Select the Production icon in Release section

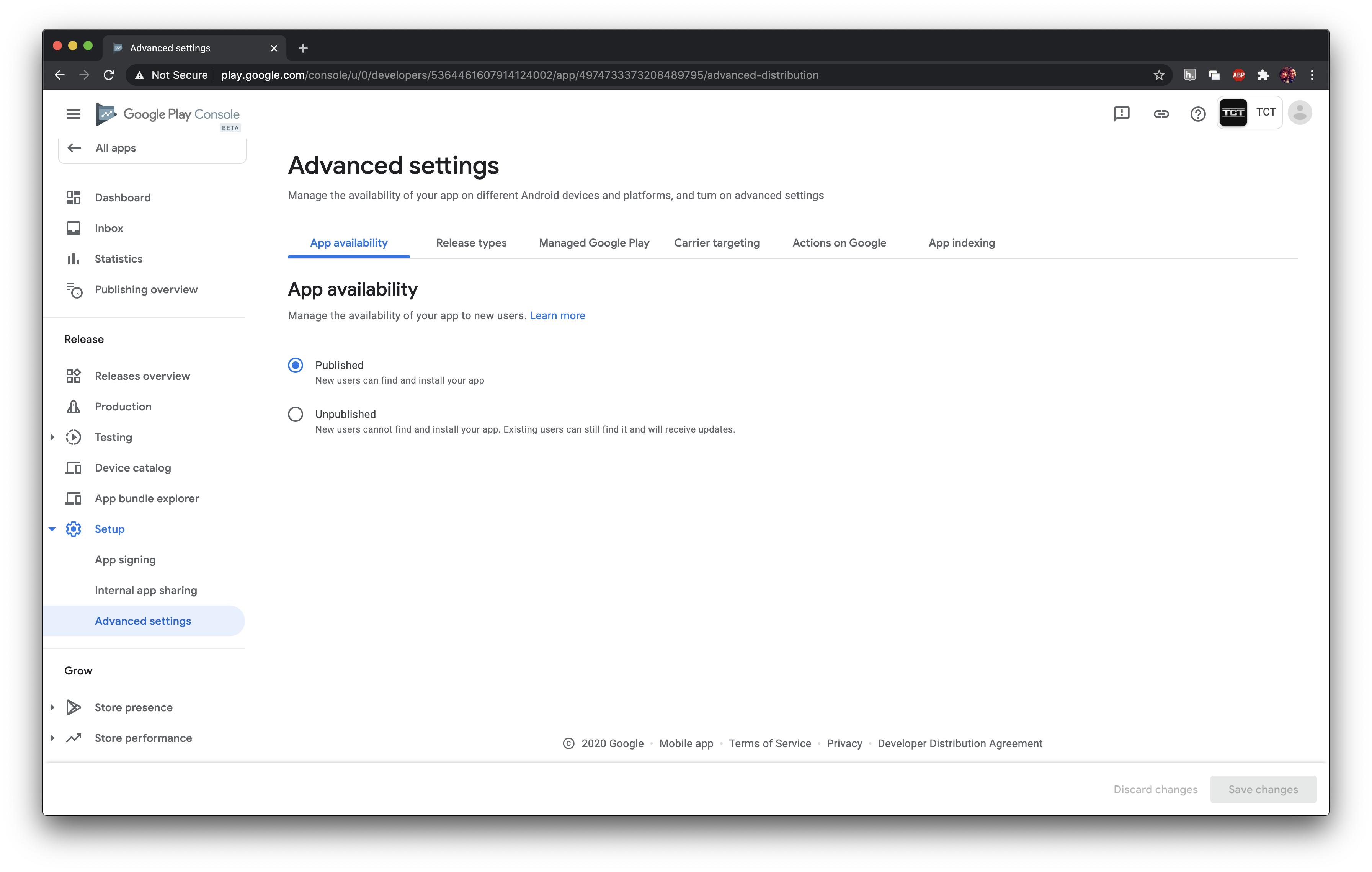tap(73, 406)
